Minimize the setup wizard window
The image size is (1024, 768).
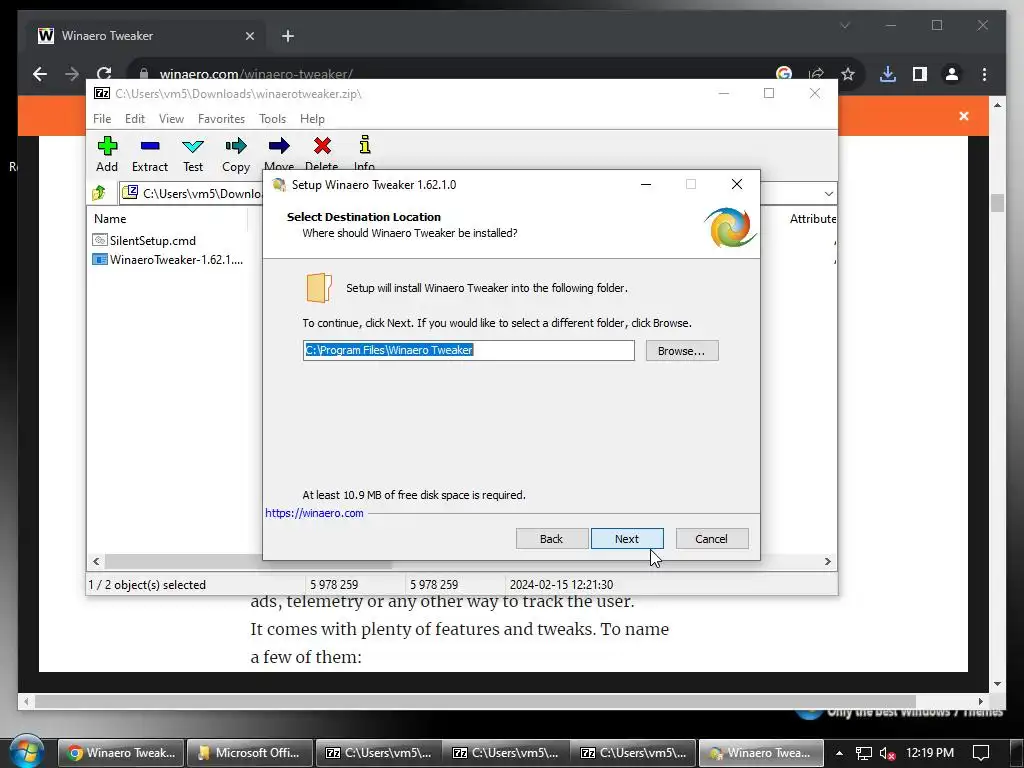[x=646, y=184]
